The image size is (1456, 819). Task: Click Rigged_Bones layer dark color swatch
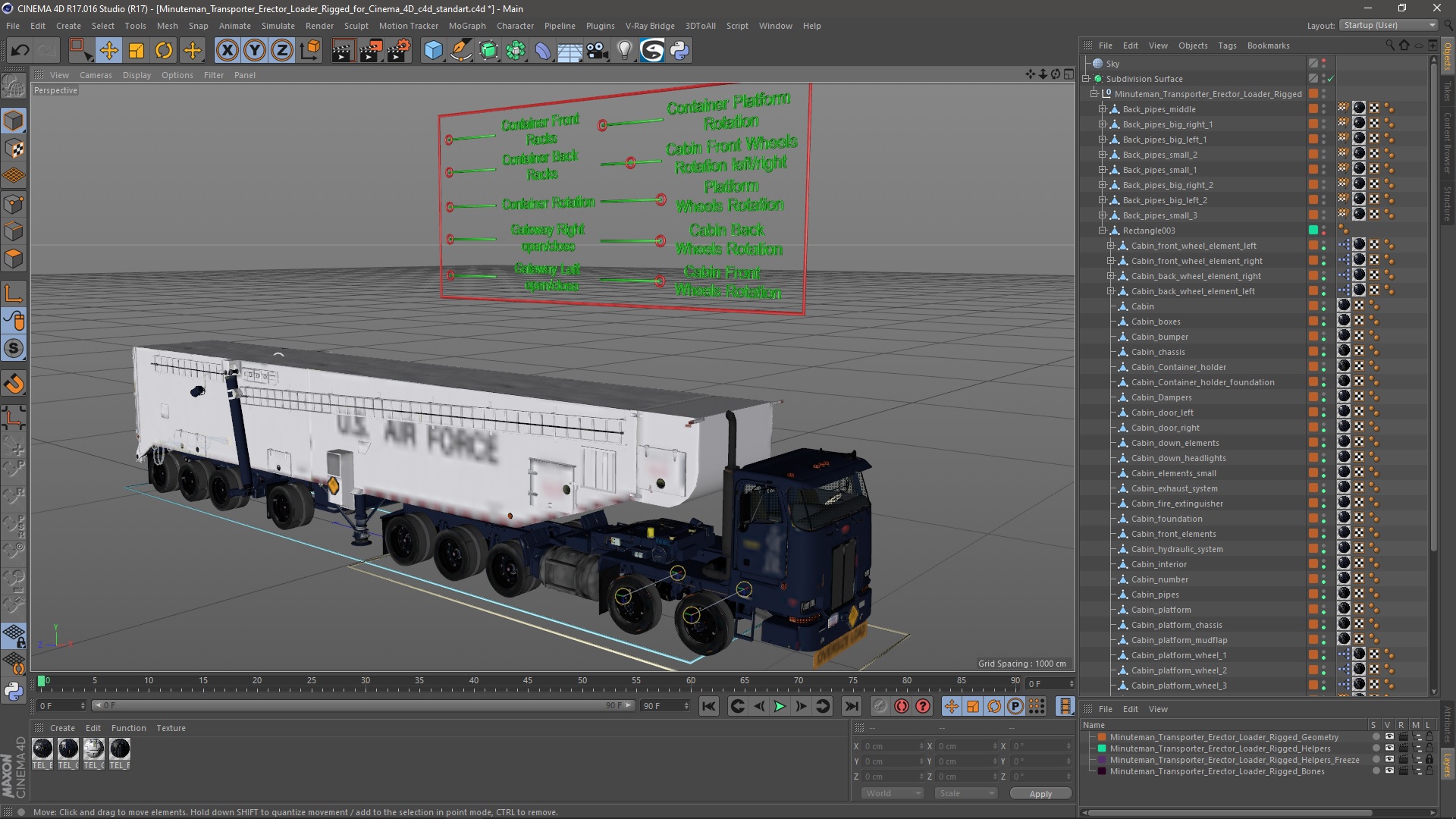[1102, 771]
